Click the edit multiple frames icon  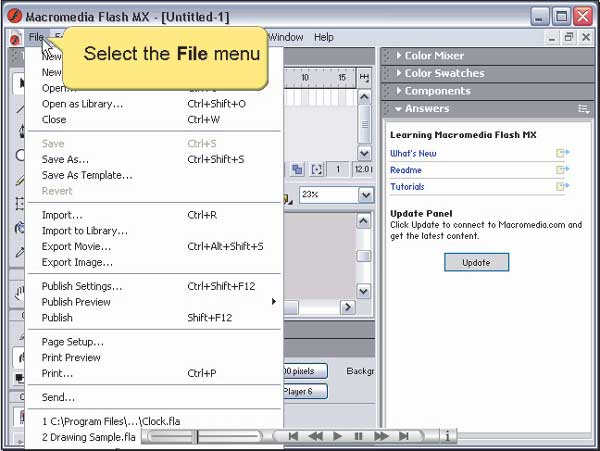[297, 169]
